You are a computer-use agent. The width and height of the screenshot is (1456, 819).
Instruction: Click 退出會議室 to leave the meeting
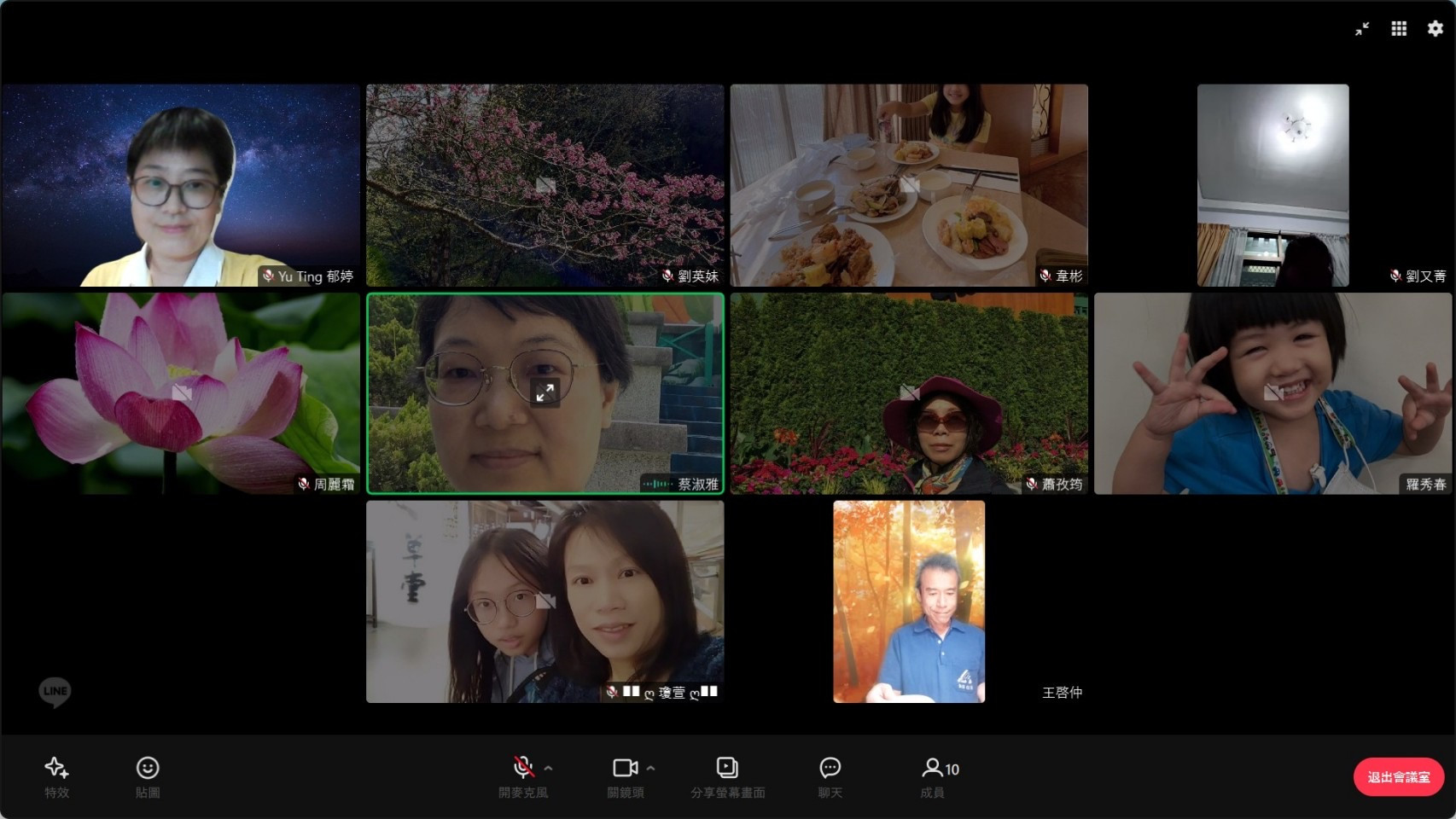(x=1398, y=777)
